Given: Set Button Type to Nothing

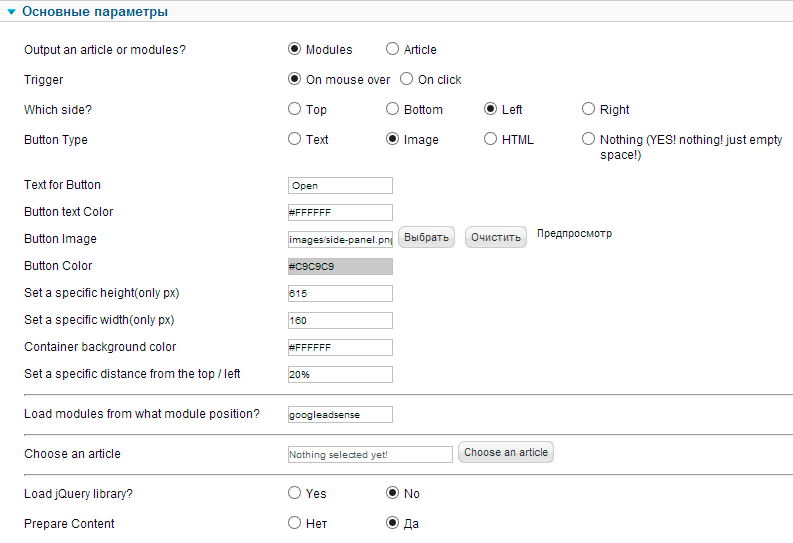Looking at the screenshot, I should pos(588,139).
